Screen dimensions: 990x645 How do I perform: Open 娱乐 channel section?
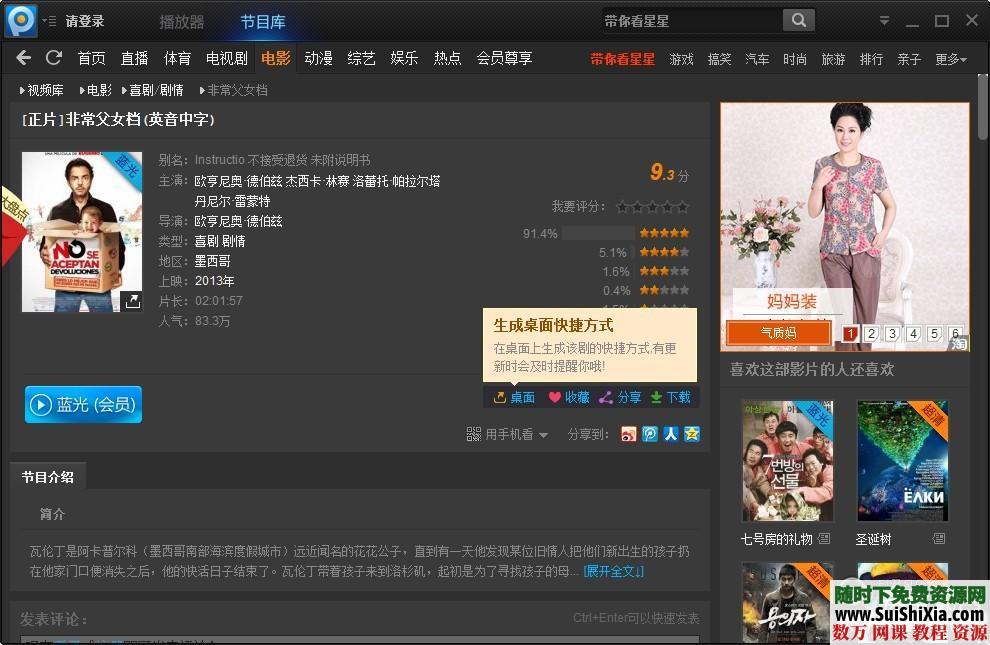(404, 59)
